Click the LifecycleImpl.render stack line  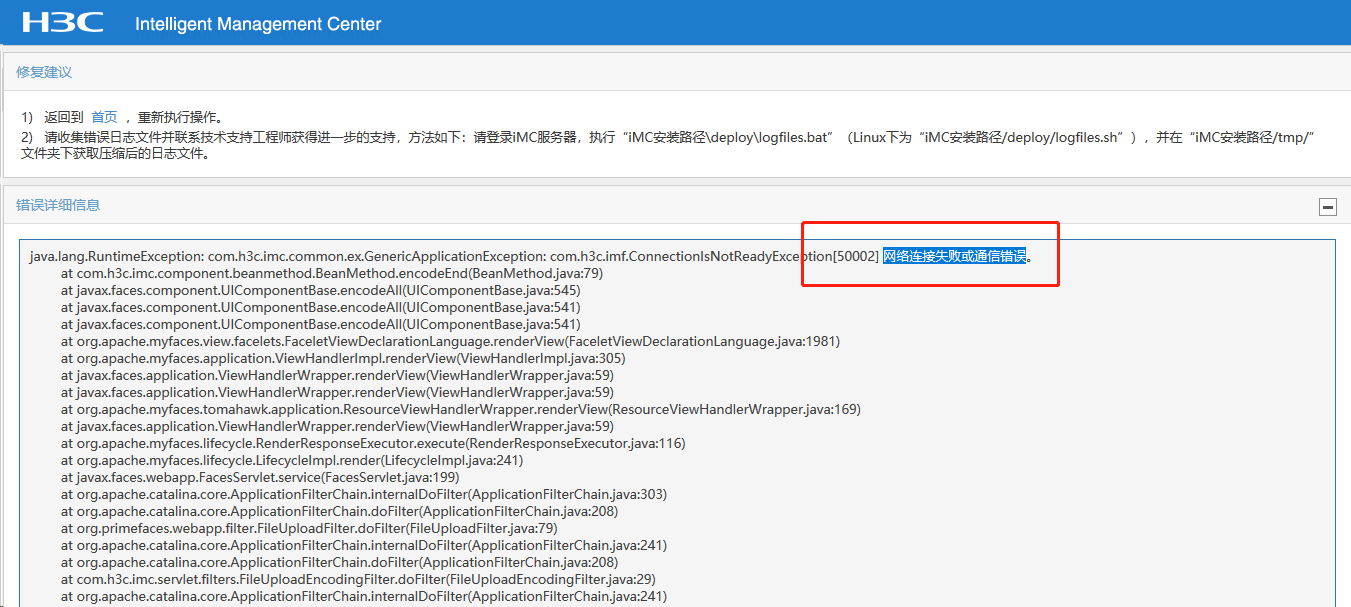(x=292, y=460)
